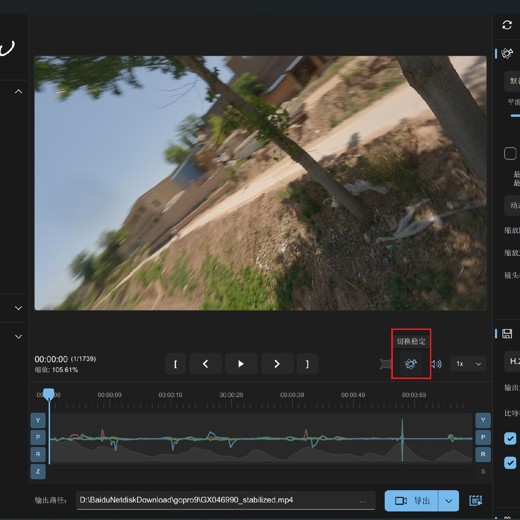520x520 pixels.
Task: Open the export queue icon beside the export button
Action: pos(476,500)
